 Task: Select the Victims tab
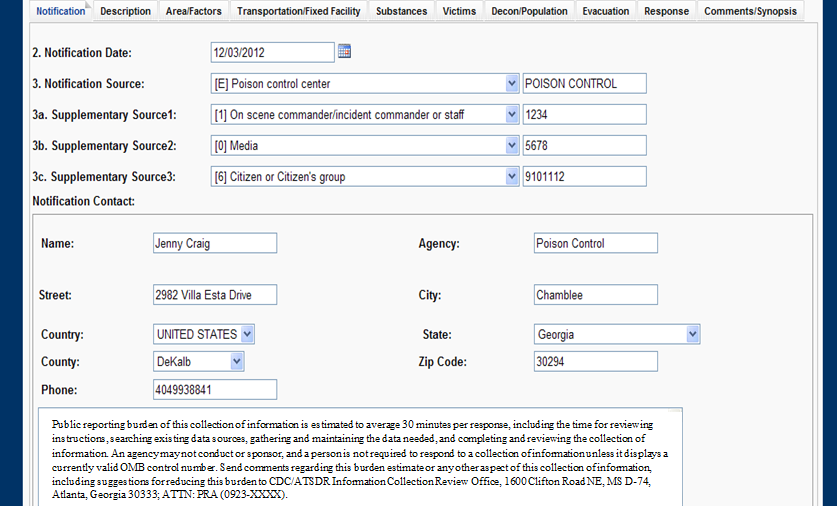(x=459, y=11)
